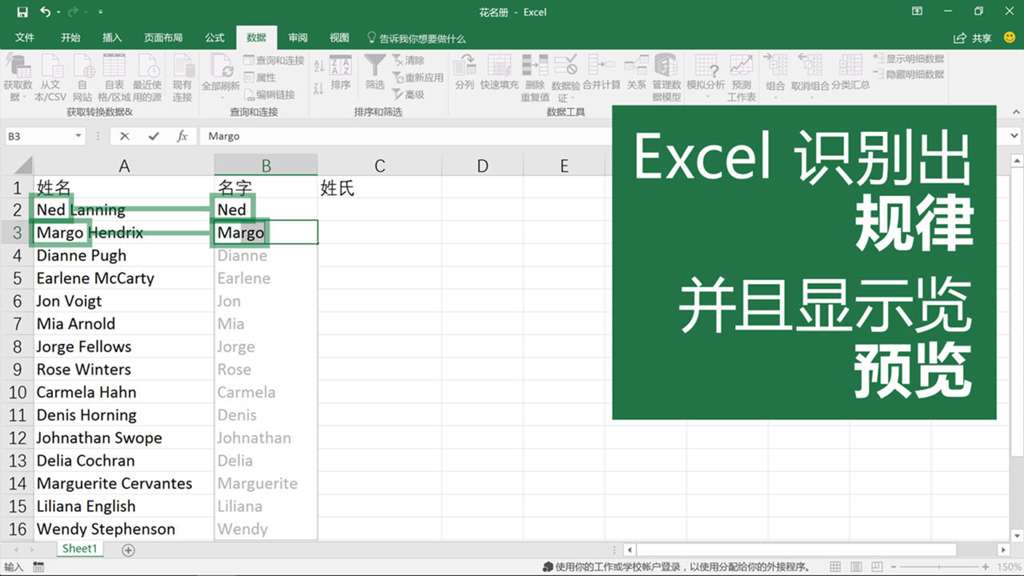Send feedback with the smiley icon
1024x576 pixels.
coord(1010,38)
